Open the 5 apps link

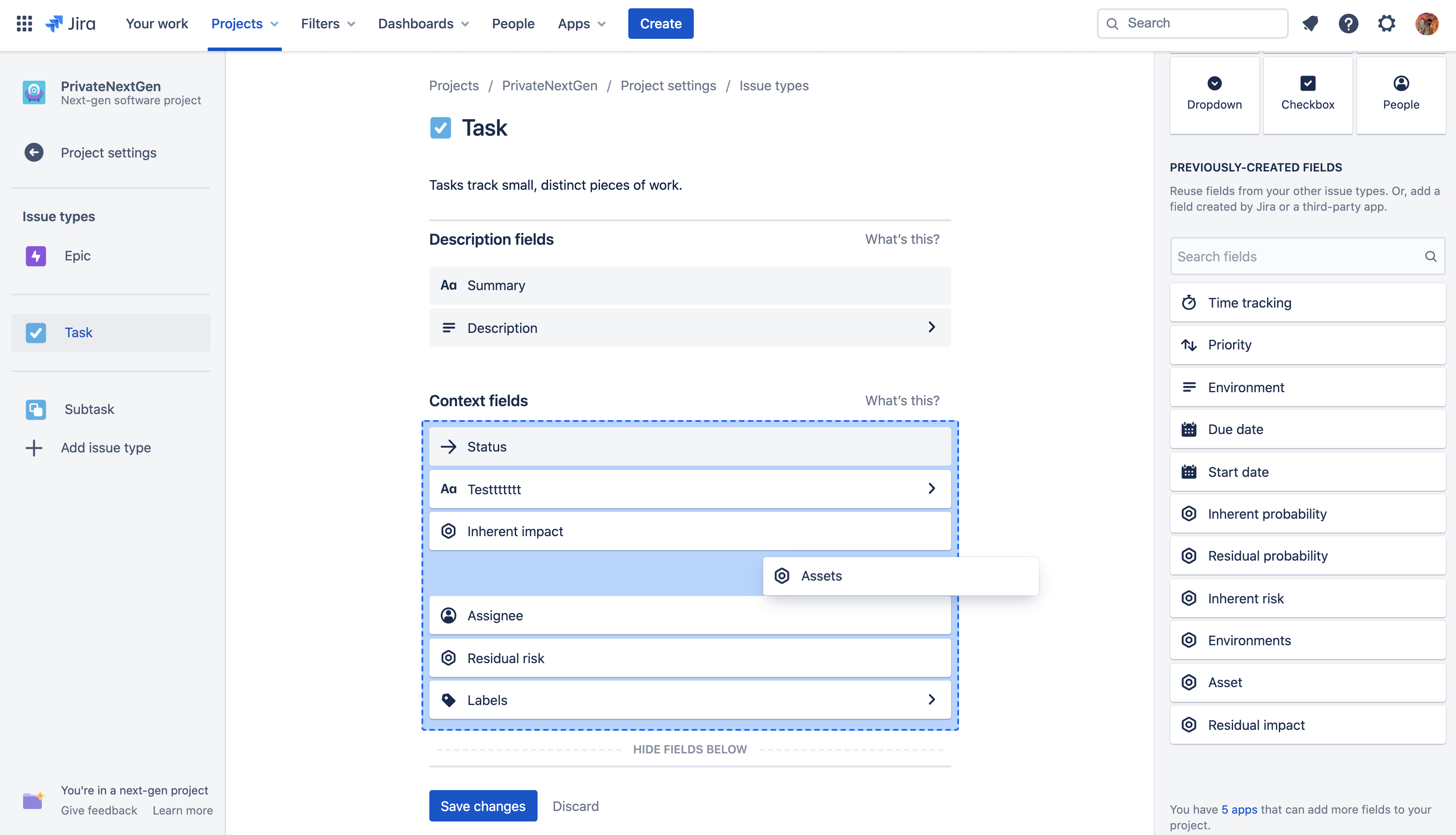pyautogui.click(x=1239, y=809)
